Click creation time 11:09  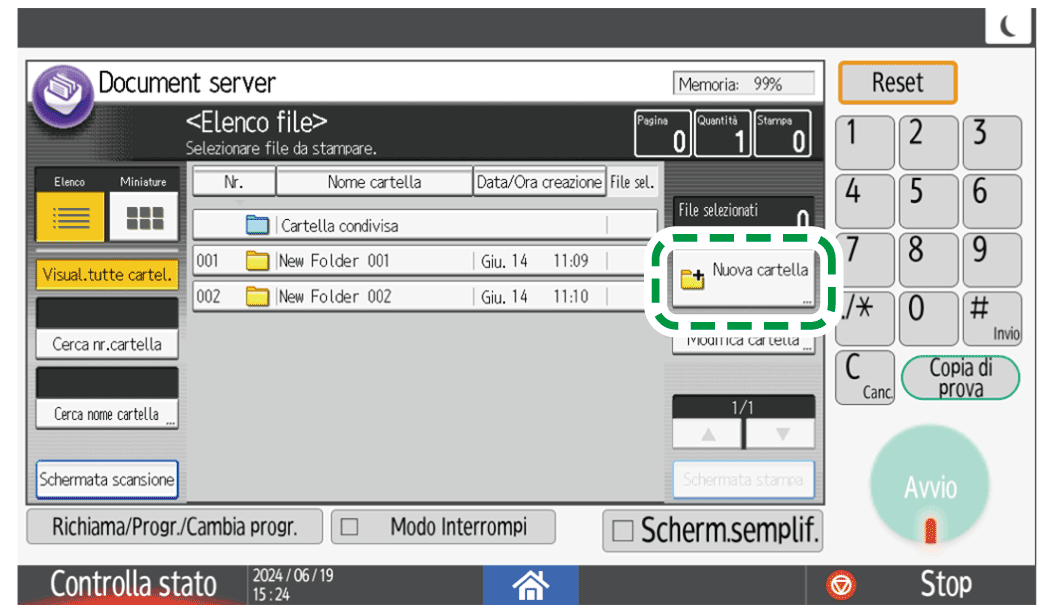click(x=571, y=261)
